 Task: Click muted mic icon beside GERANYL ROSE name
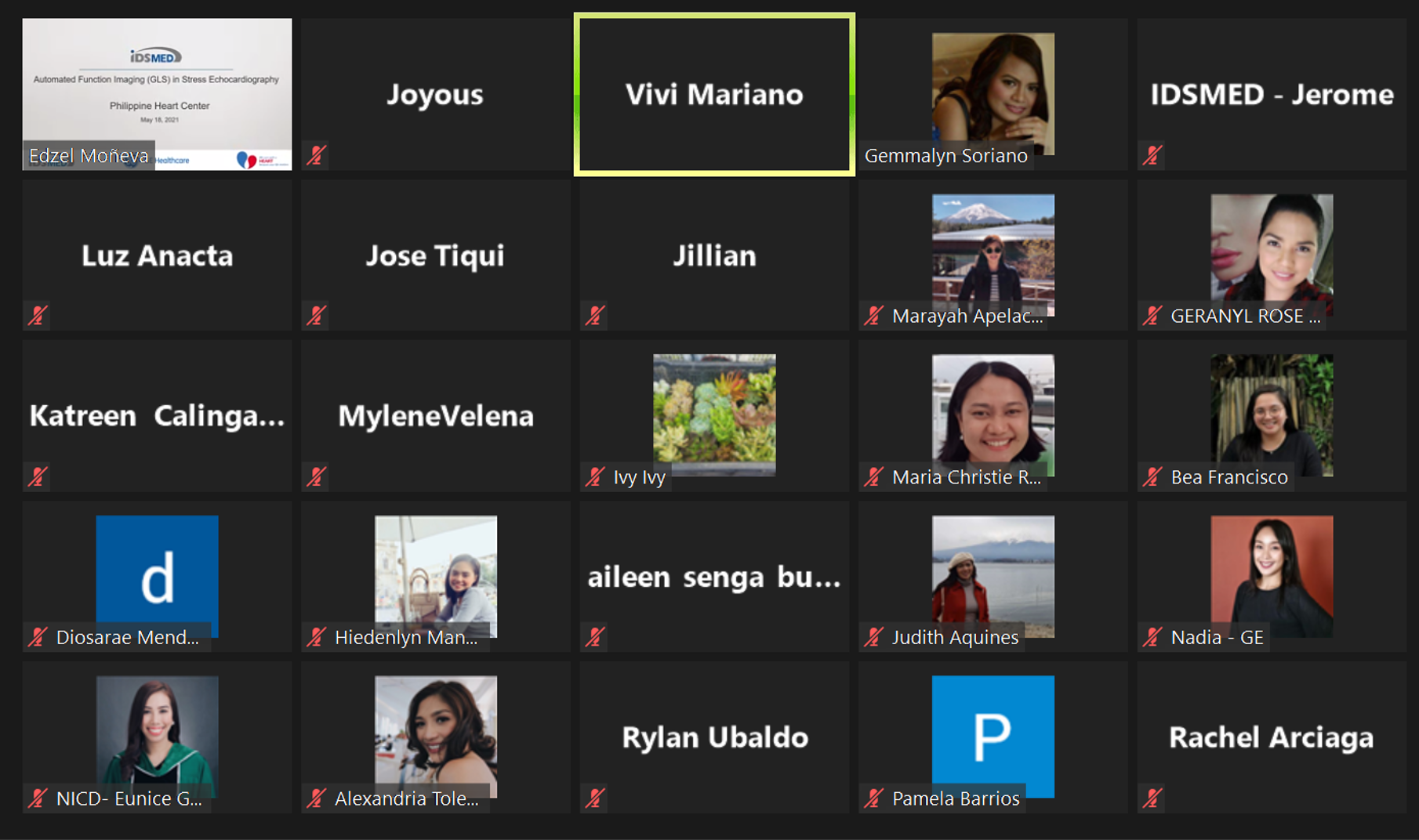1152,316
